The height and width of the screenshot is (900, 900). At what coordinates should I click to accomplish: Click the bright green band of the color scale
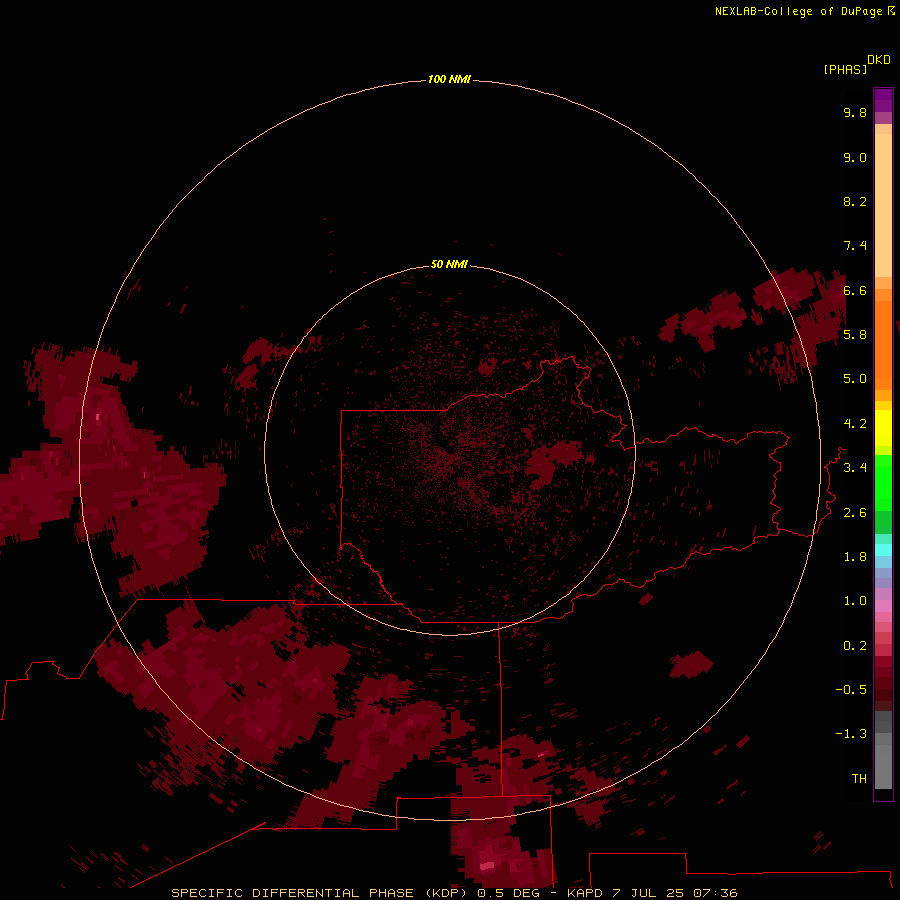(x=883, y=482)
